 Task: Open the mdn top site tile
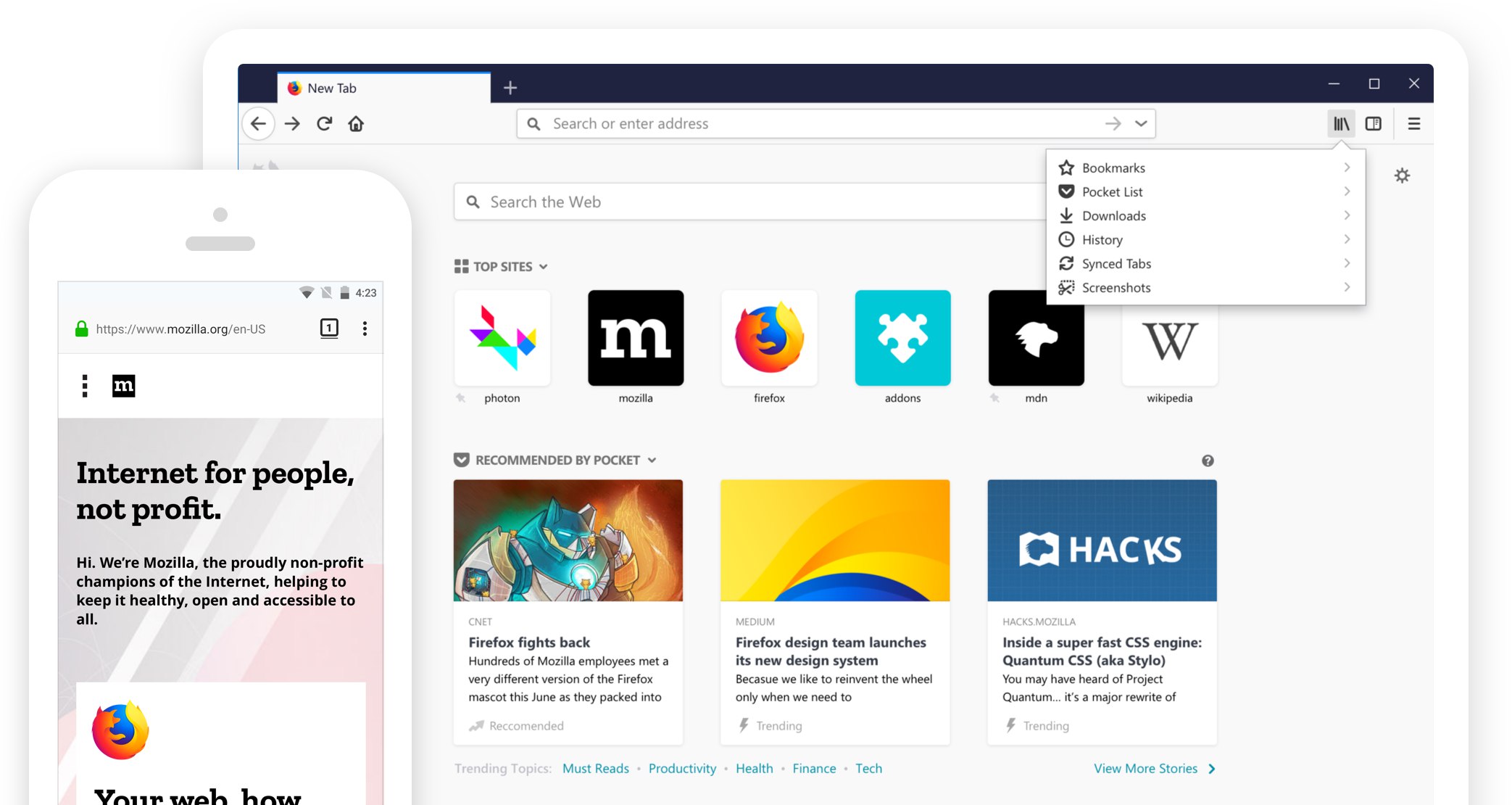point(1036,338)
